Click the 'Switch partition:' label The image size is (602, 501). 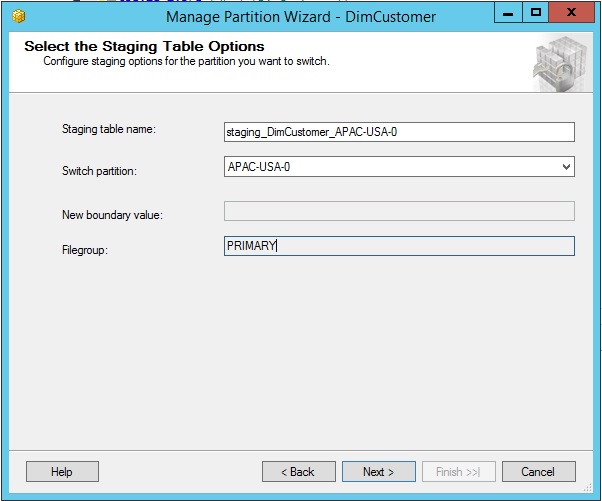[x=99, y=171]
